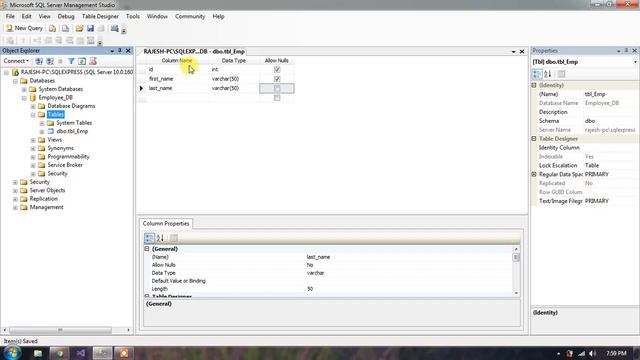Select the Synonyms folder
The height and width of the screenshot is (360, 640).
coord(60,148)
